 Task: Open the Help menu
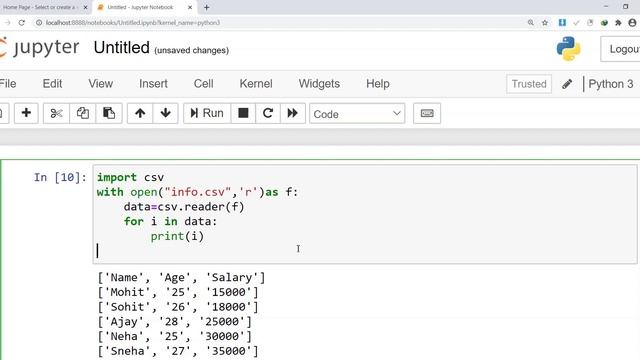pyautogui.click(x=378, y=84)
